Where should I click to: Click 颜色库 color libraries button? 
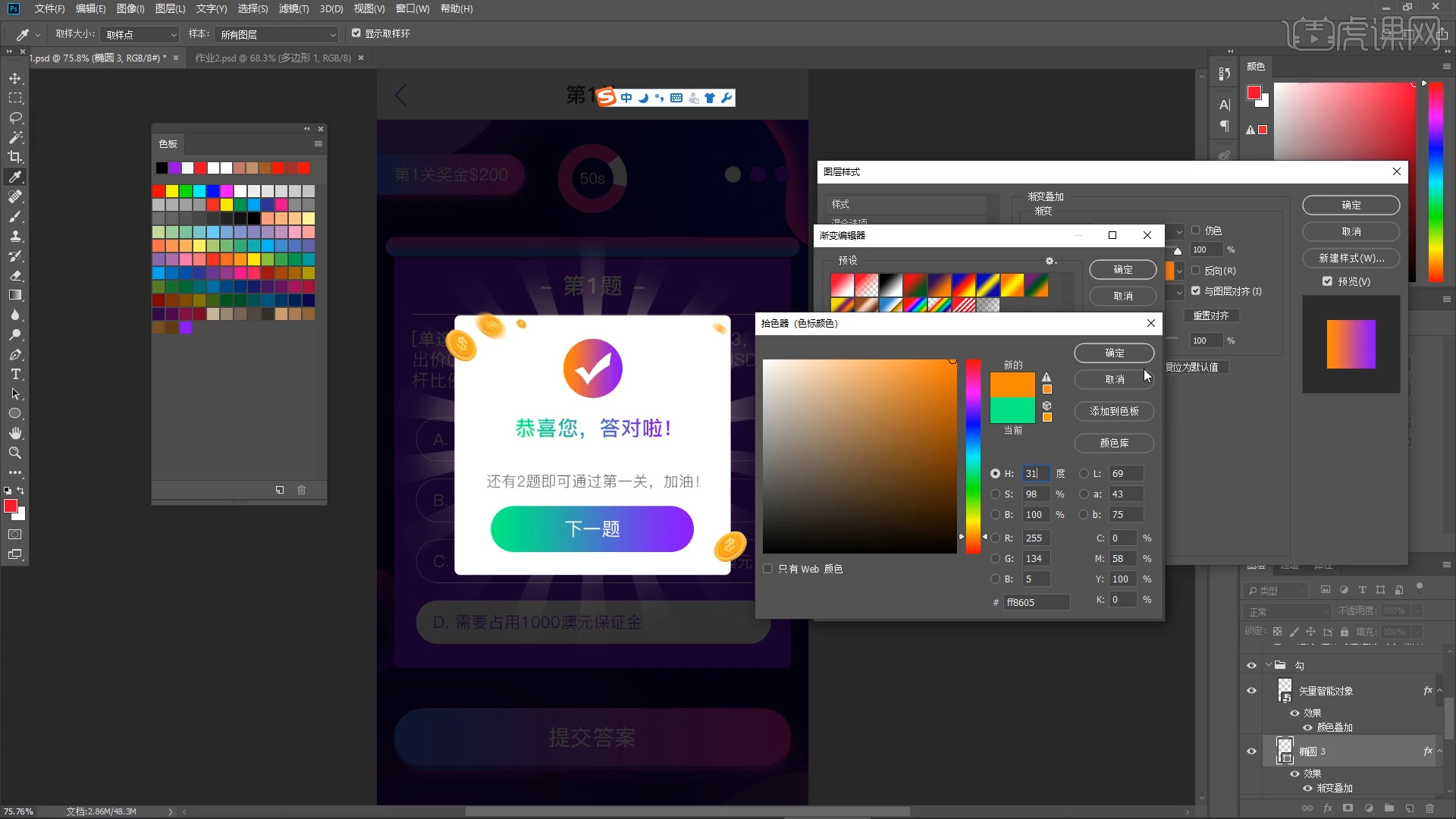tap(1113, 443)
